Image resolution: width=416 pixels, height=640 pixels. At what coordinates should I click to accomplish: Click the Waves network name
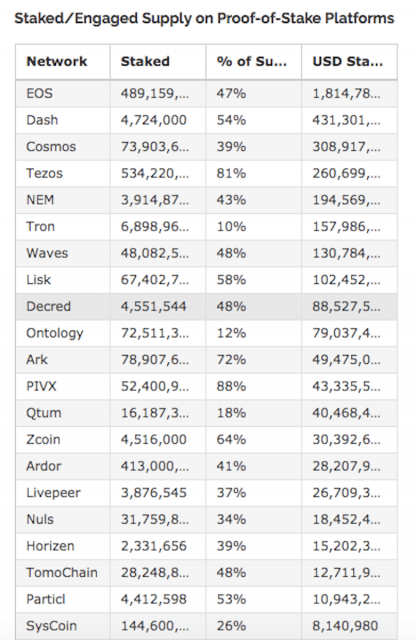click(x=47, y=253)
